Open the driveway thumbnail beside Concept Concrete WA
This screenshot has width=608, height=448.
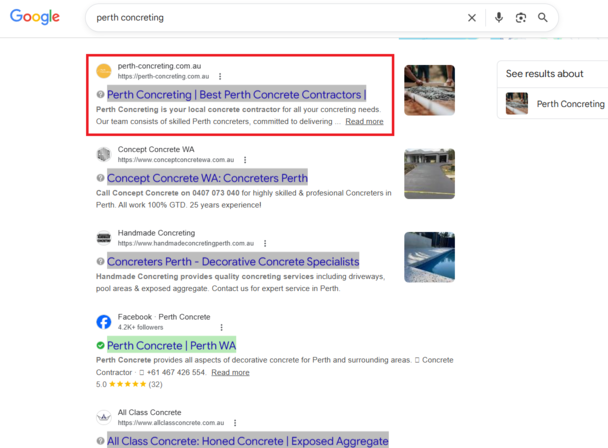[429, 174]
